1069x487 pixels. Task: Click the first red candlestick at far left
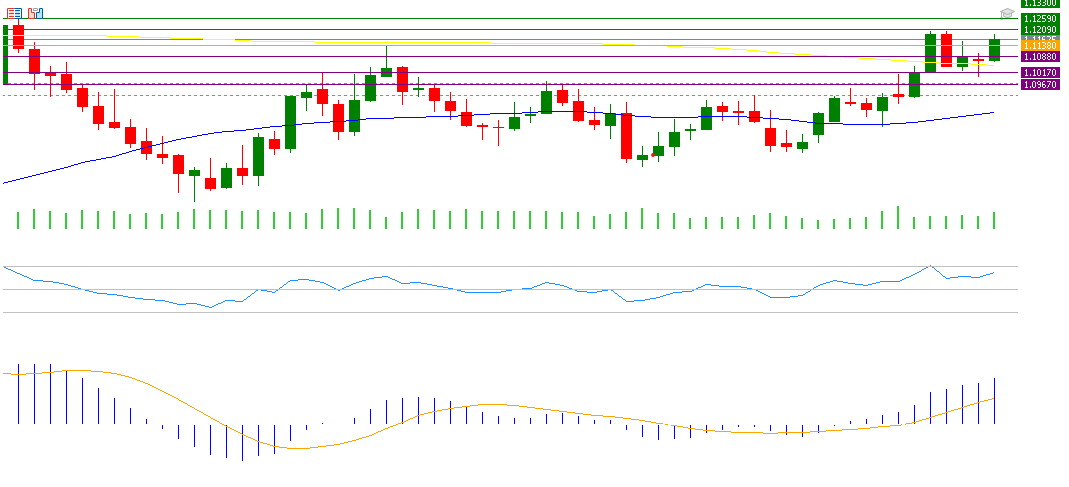(18, 36)
